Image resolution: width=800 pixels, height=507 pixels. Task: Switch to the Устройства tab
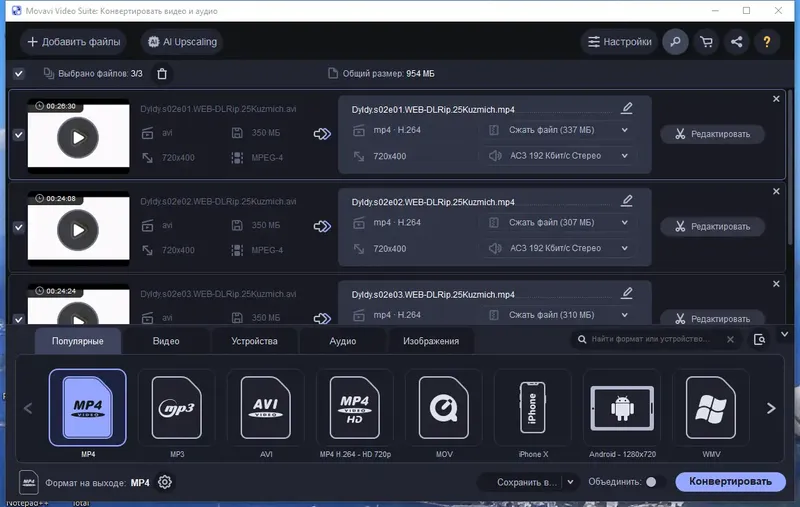(254, 341)
